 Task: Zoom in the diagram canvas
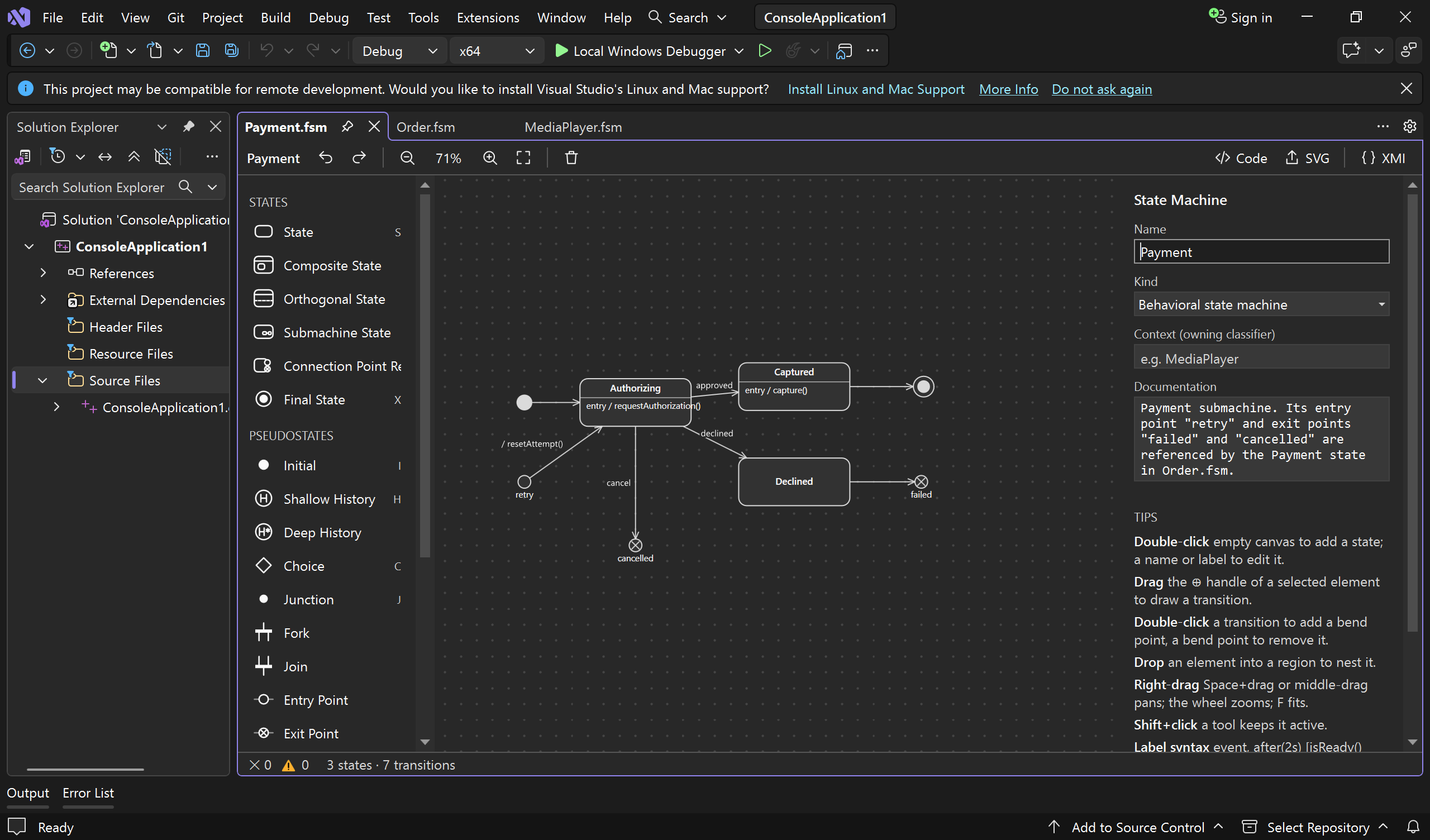tap(490, 158)
